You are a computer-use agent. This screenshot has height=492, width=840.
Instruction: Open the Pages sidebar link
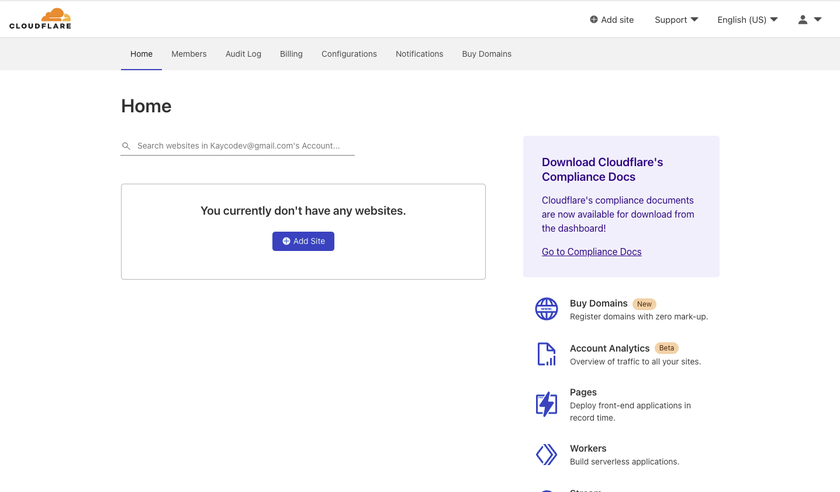(583, 392)
